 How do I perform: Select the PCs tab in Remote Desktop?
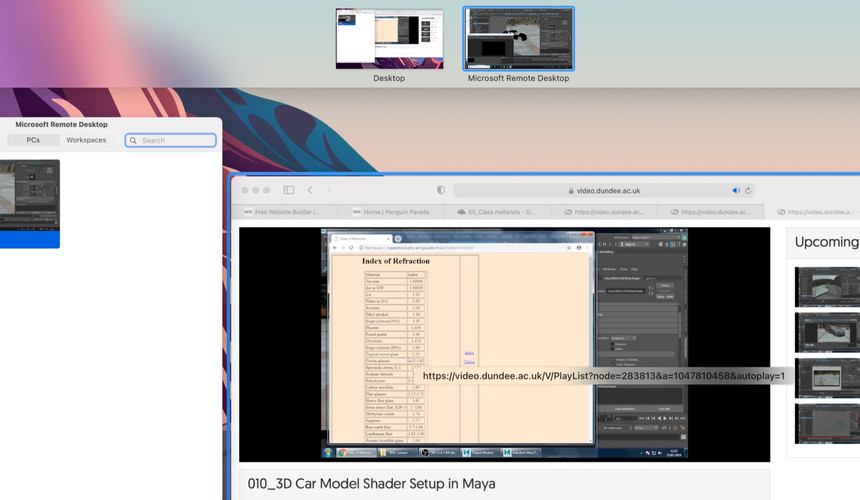(33, 140)
